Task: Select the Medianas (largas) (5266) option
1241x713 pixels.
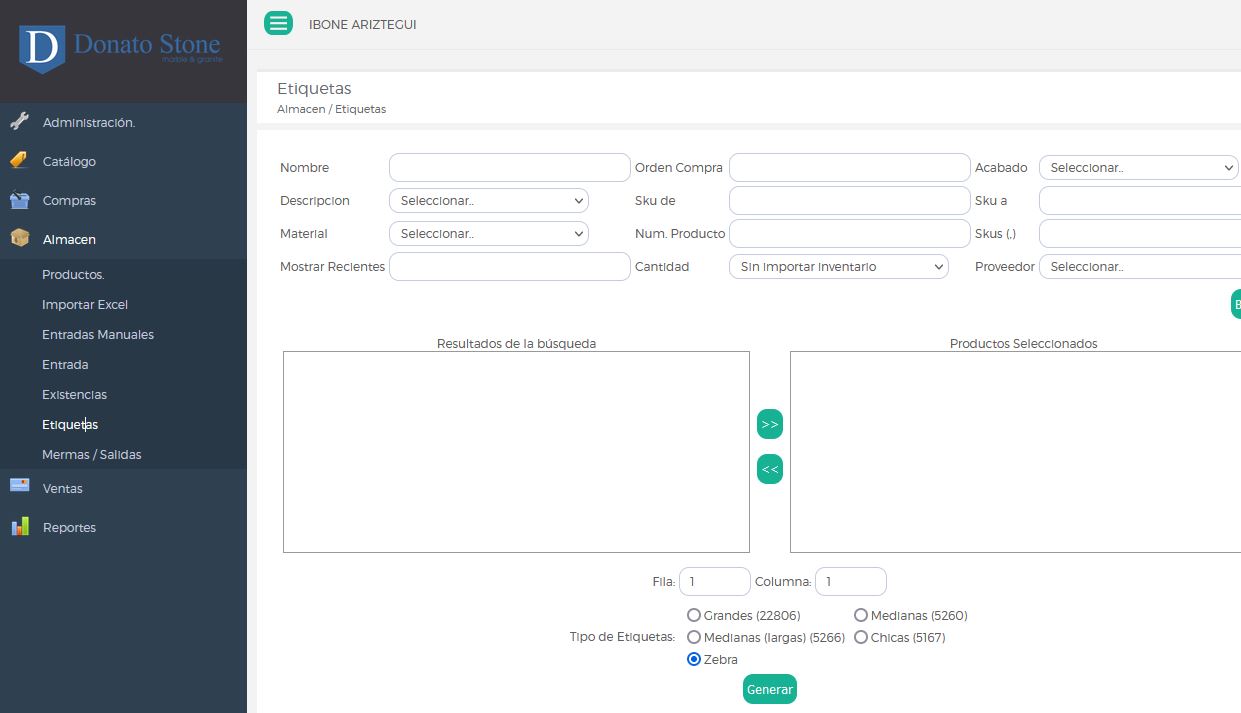Action: (694, 637)
